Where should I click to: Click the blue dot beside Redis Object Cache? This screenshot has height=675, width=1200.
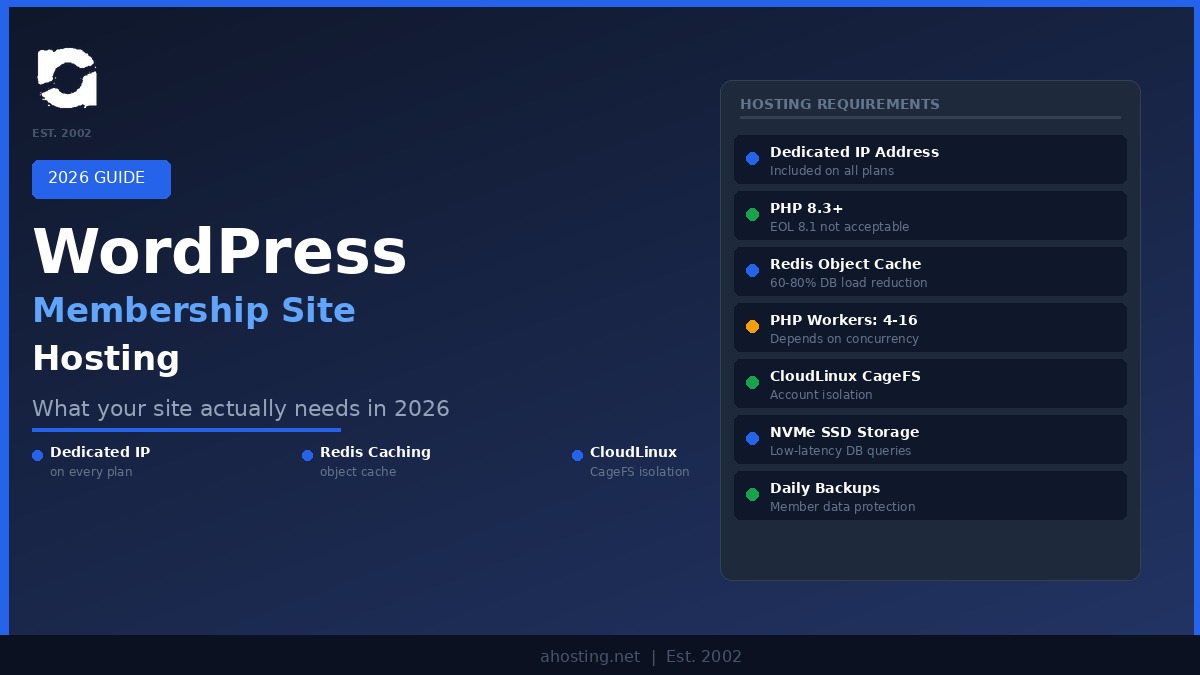(x=752, y=270)
